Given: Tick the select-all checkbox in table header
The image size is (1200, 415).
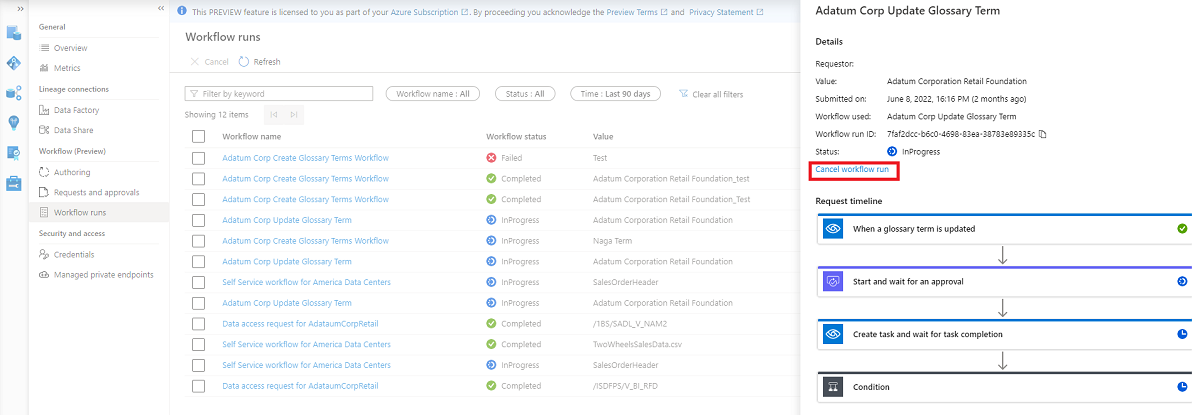Looking at the screenshot, I should coord(198,136).
